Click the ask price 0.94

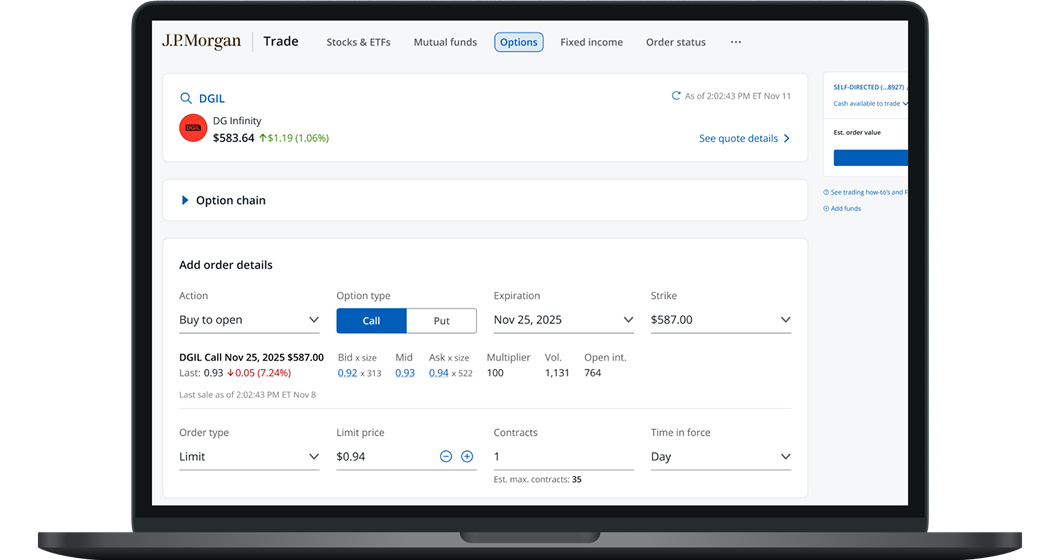pos(439,373)
